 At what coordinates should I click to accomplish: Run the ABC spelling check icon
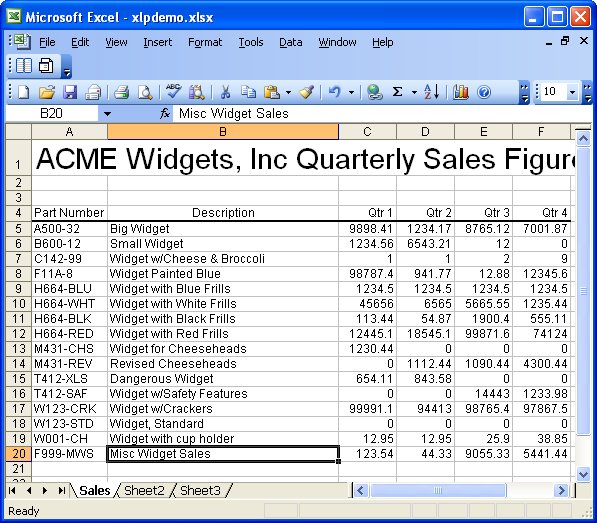click(173, 92)
